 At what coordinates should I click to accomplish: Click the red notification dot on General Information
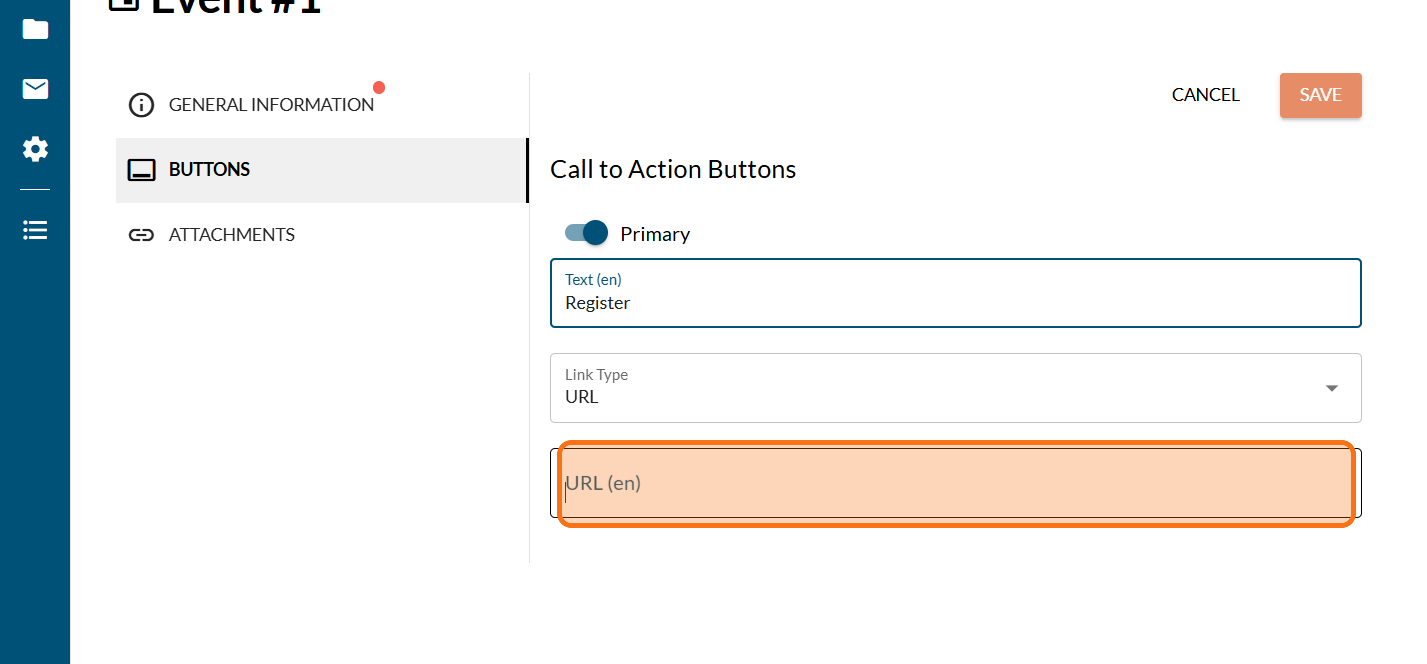click(x=379, y=87)
